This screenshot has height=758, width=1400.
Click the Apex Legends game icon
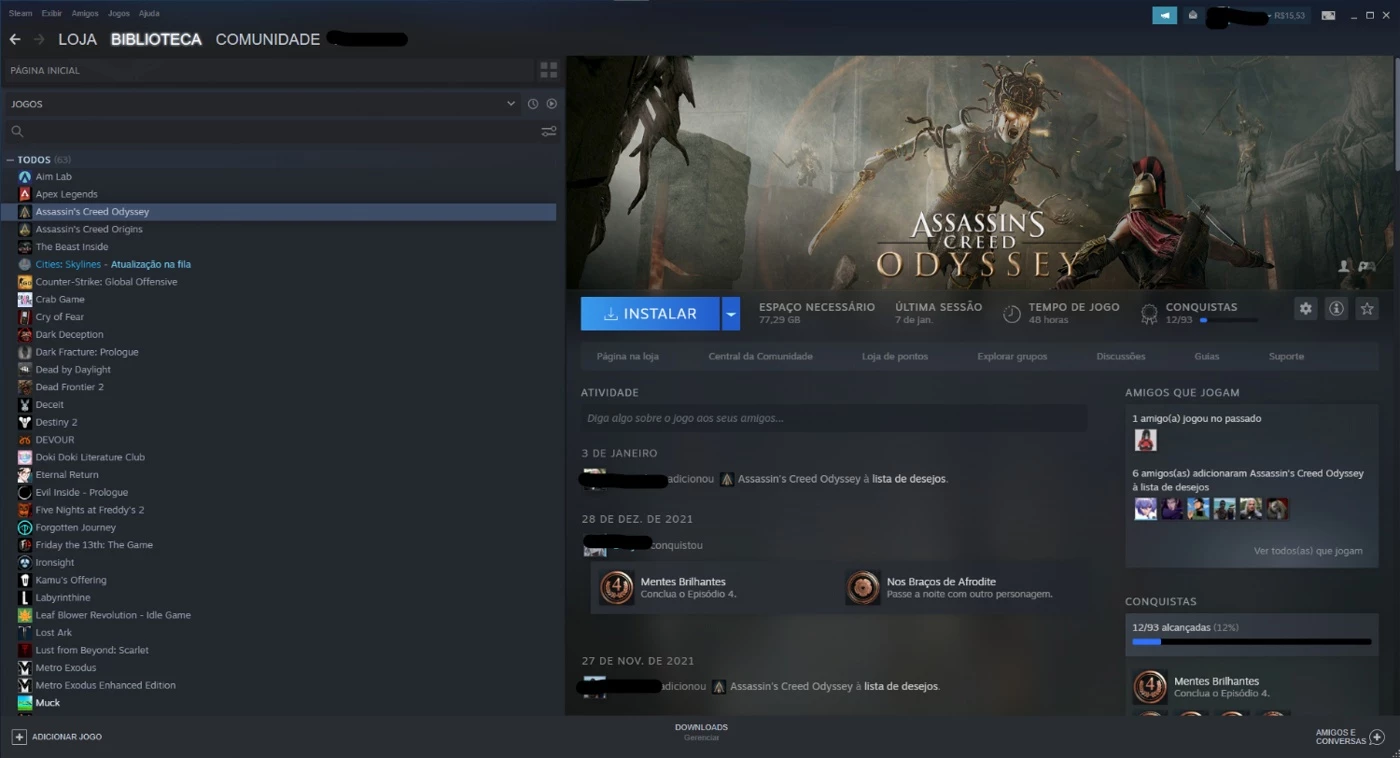point(25,194)
